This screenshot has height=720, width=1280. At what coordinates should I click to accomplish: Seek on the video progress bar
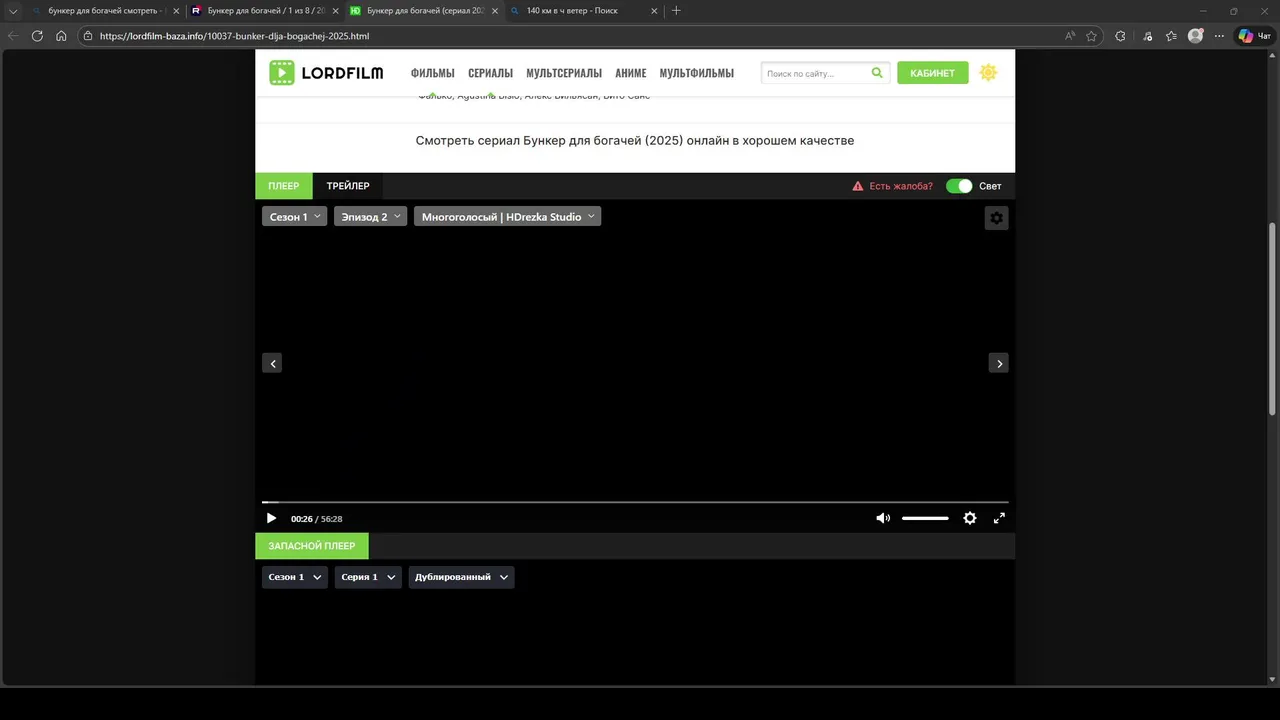coord(635,502)
